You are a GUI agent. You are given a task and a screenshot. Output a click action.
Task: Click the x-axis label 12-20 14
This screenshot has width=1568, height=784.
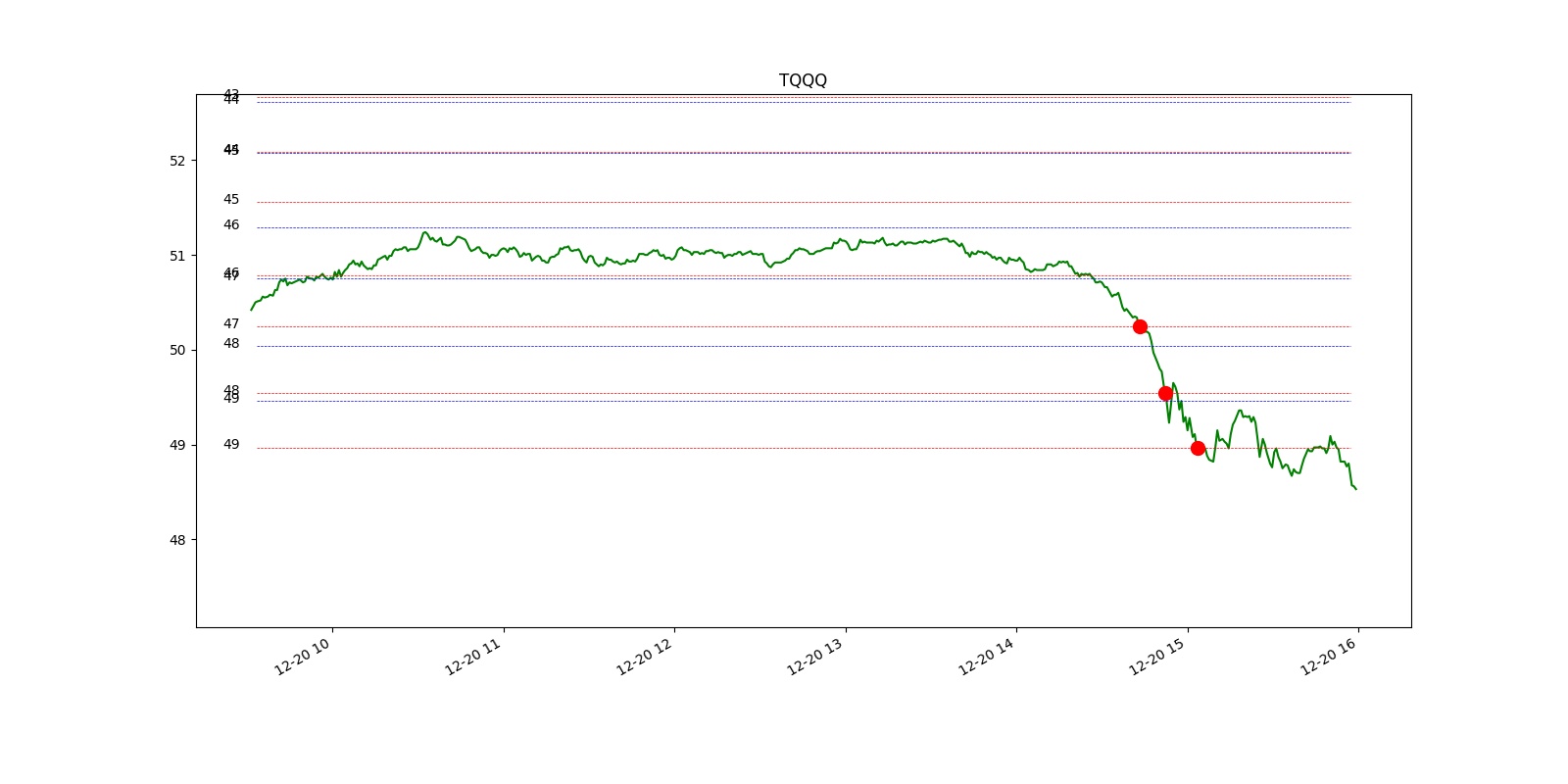(x=988, y=655)
